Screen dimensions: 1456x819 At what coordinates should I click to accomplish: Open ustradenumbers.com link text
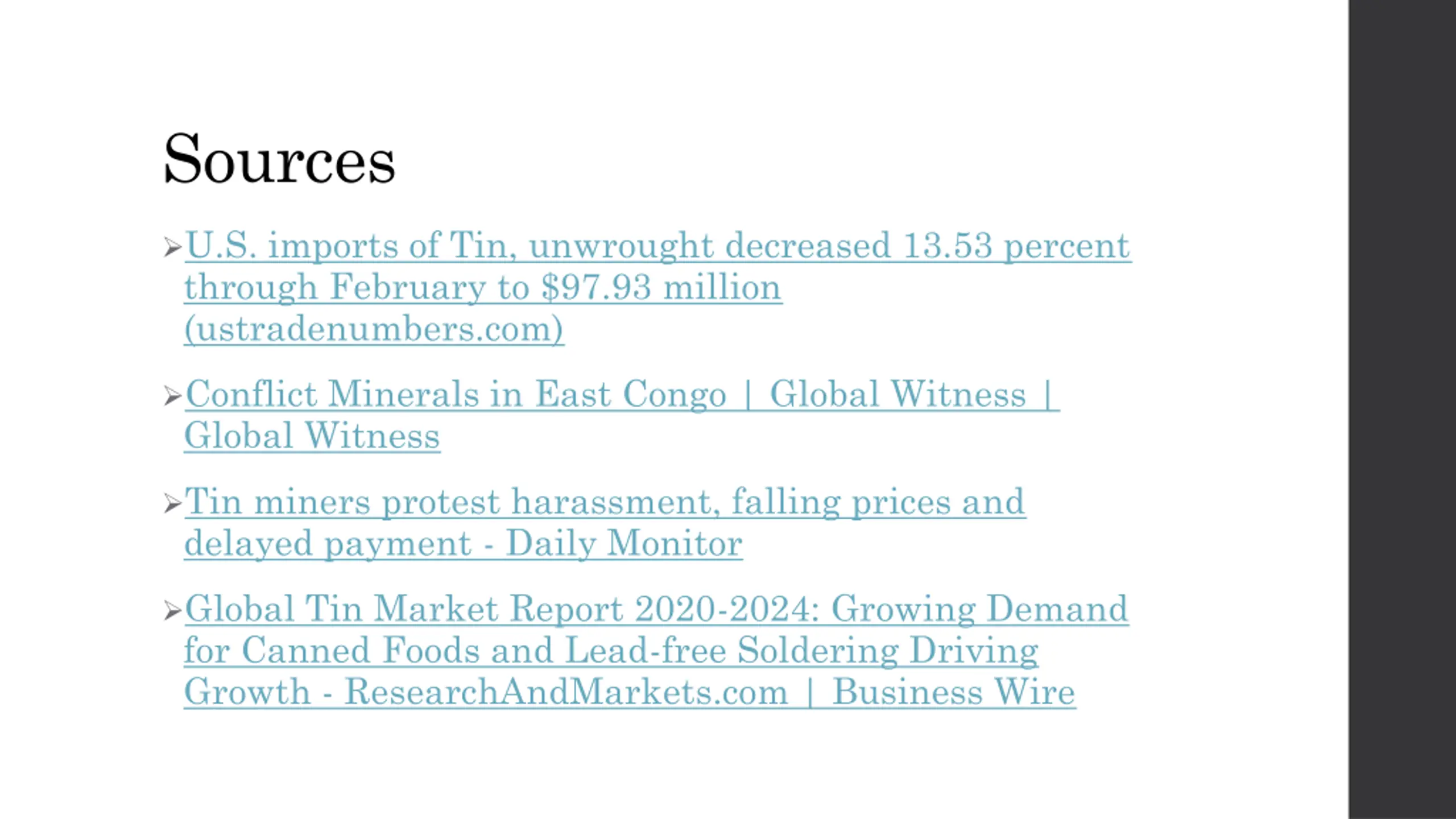tap(374, 329)
